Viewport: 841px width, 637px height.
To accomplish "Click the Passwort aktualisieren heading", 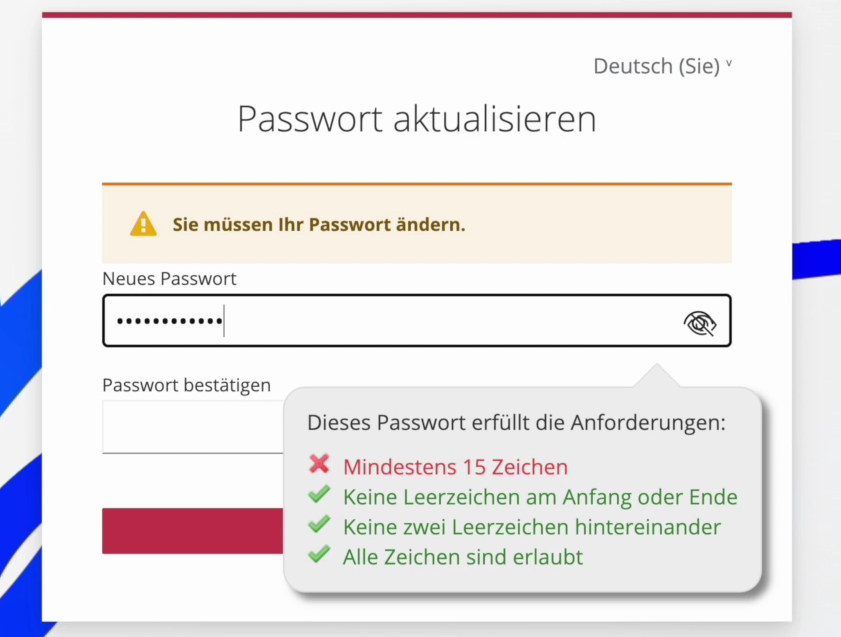I will 416,119.
